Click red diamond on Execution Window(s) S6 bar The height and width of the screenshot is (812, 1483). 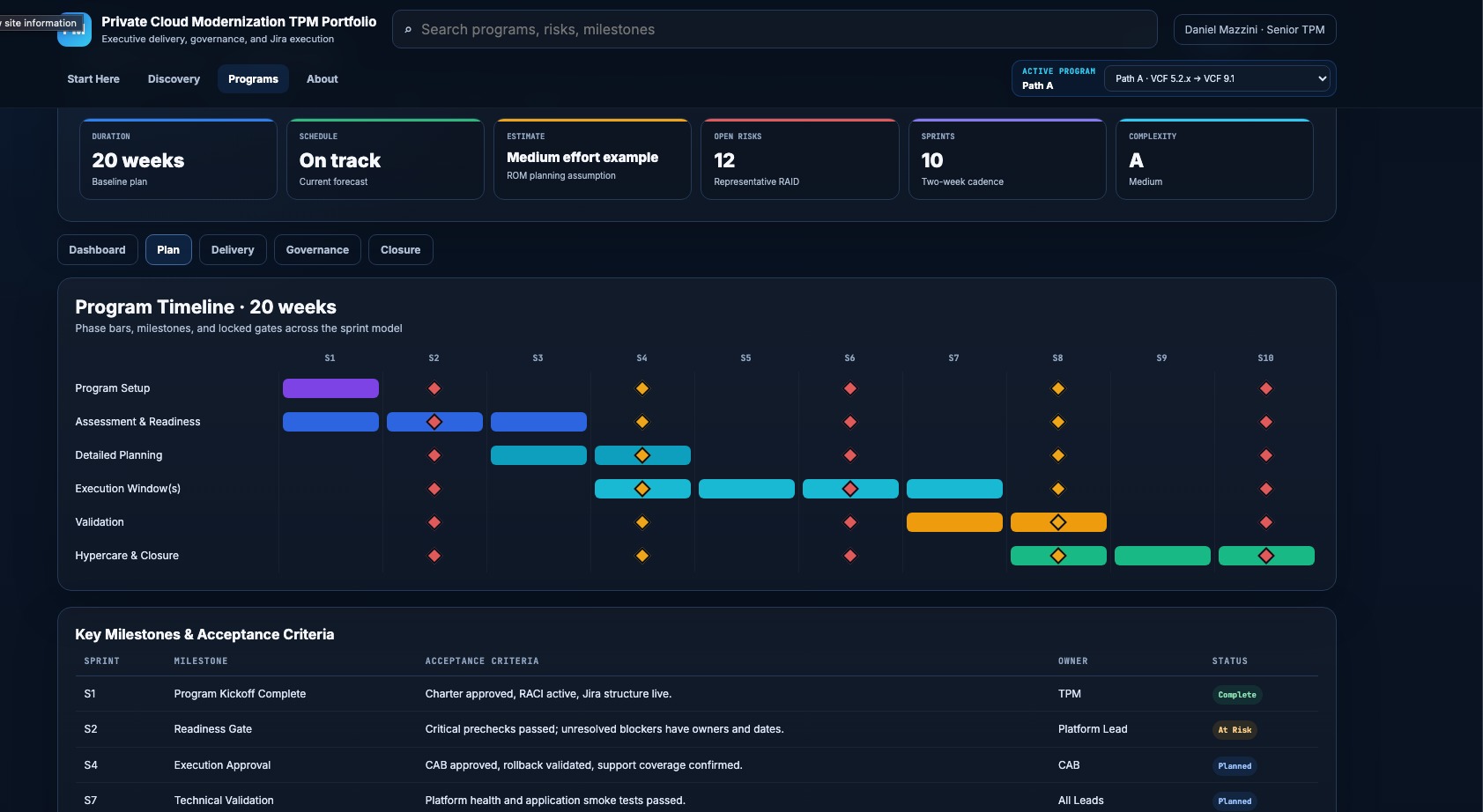pyautogui.click(x=850, y=489)
